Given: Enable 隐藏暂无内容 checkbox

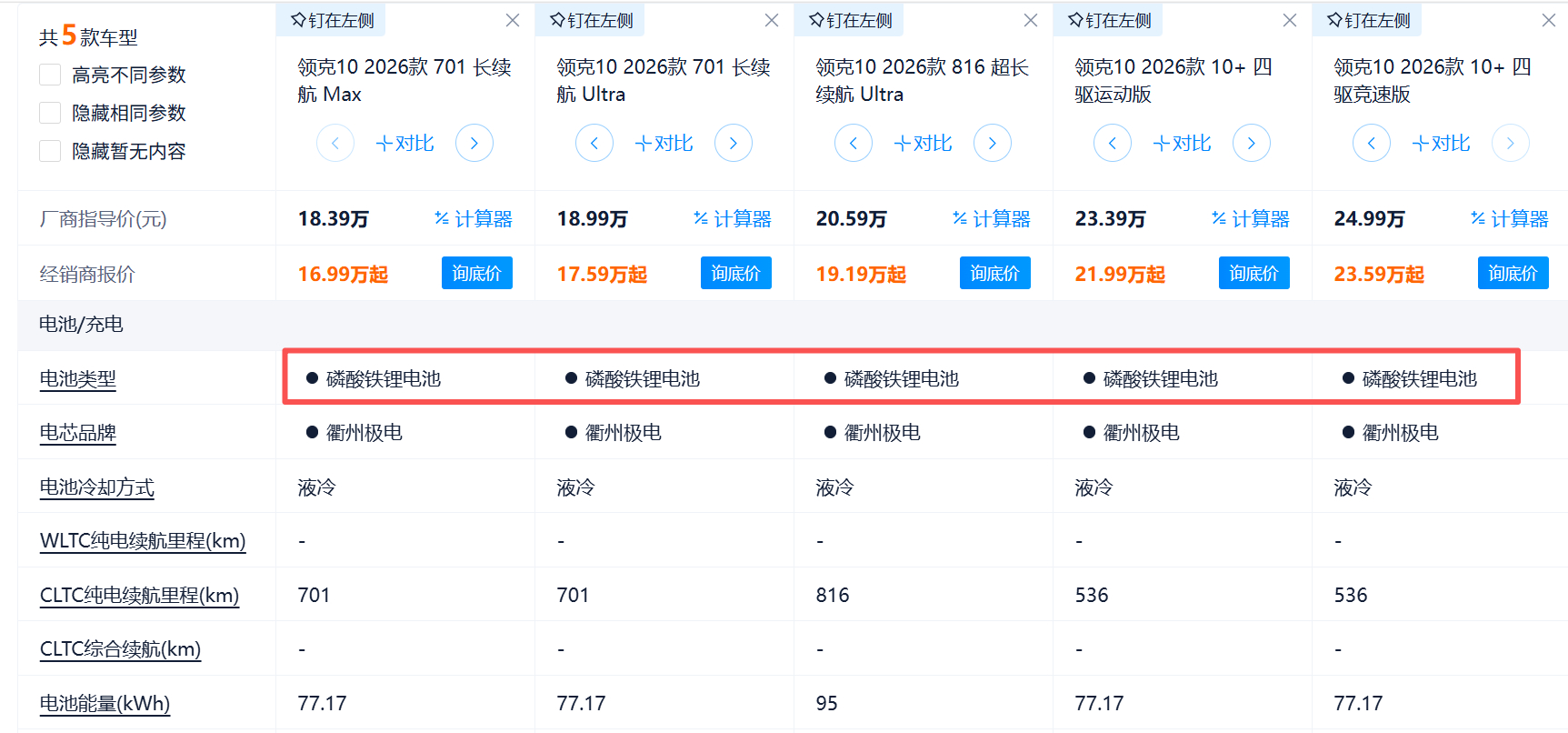Looking at the screenshot, I should (50, 151).
